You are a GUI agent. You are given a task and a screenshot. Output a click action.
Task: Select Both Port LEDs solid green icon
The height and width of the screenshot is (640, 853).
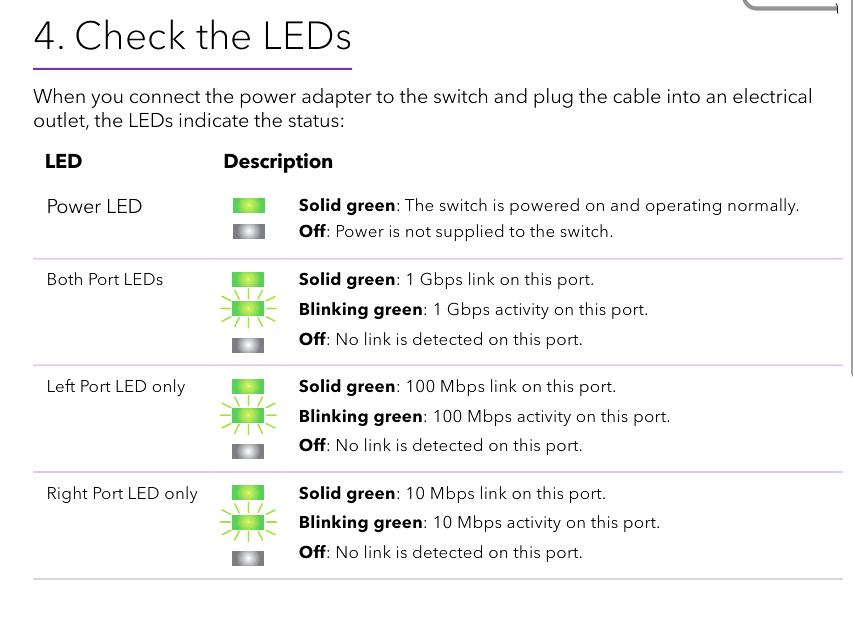[x=248, y=280]
